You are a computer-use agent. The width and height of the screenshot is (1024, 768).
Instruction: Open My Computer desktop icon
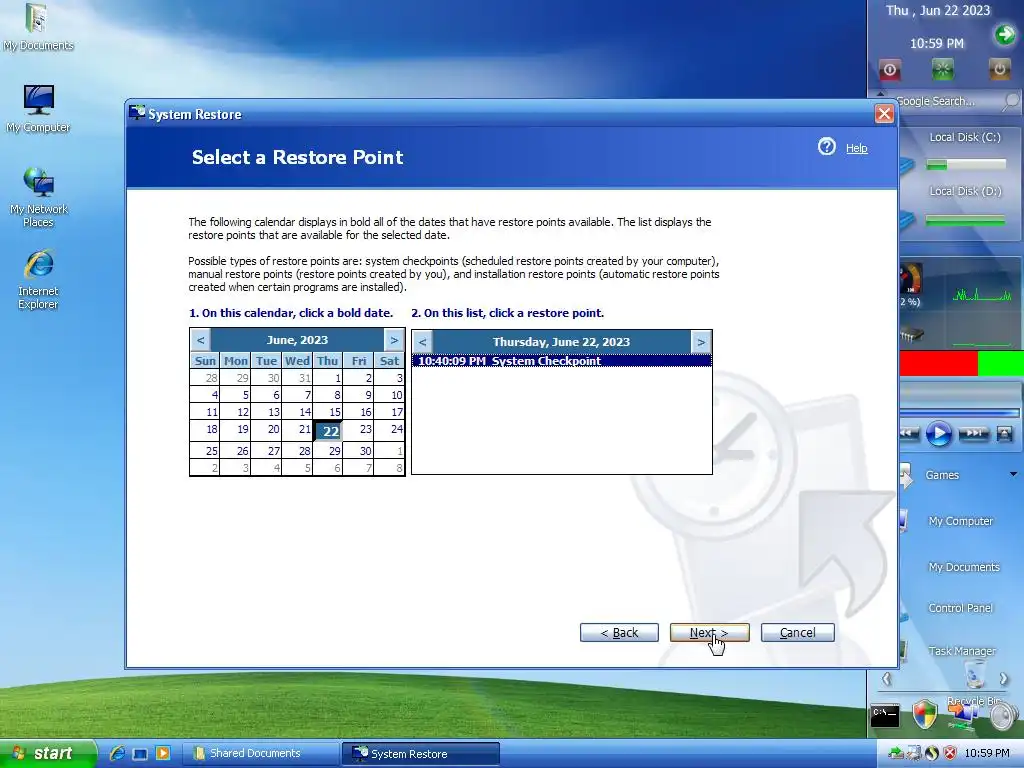[38, 109]
